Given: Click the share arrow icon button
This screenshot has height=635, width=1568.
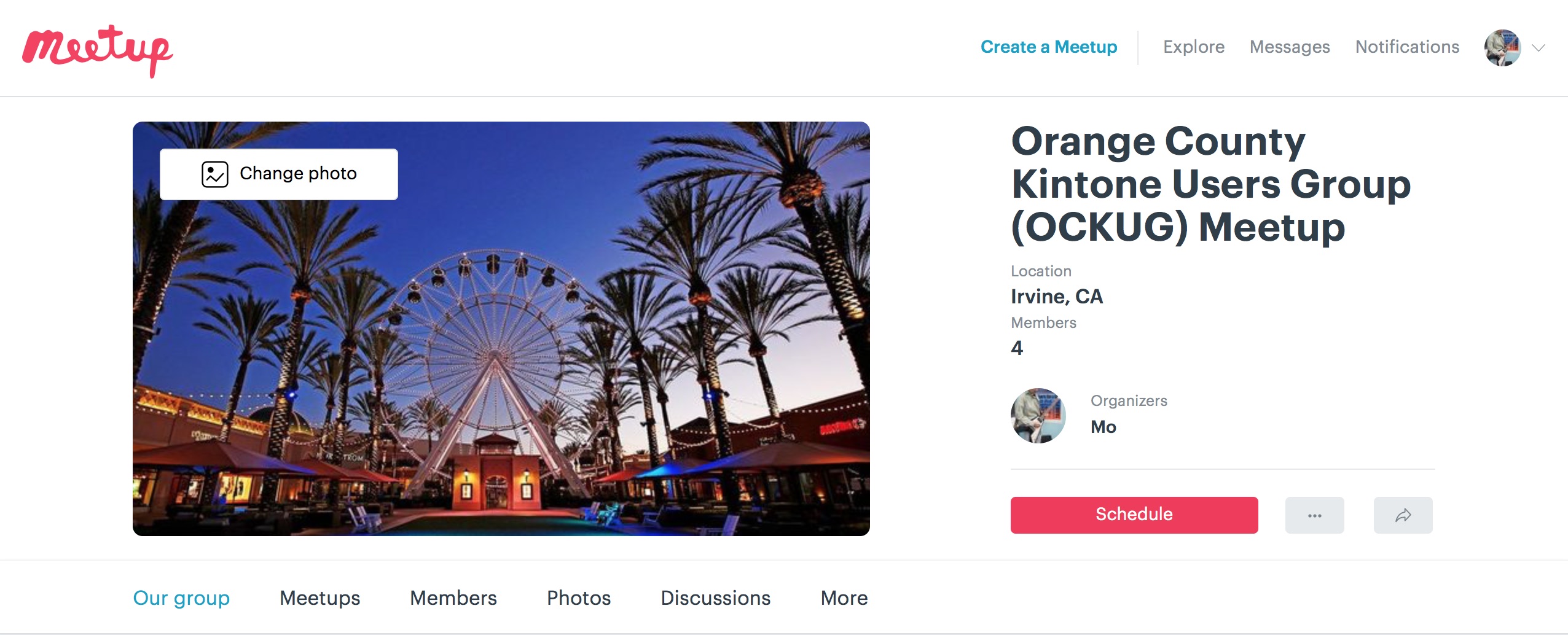Looking at the screenshot, I should pos(1403,515).
